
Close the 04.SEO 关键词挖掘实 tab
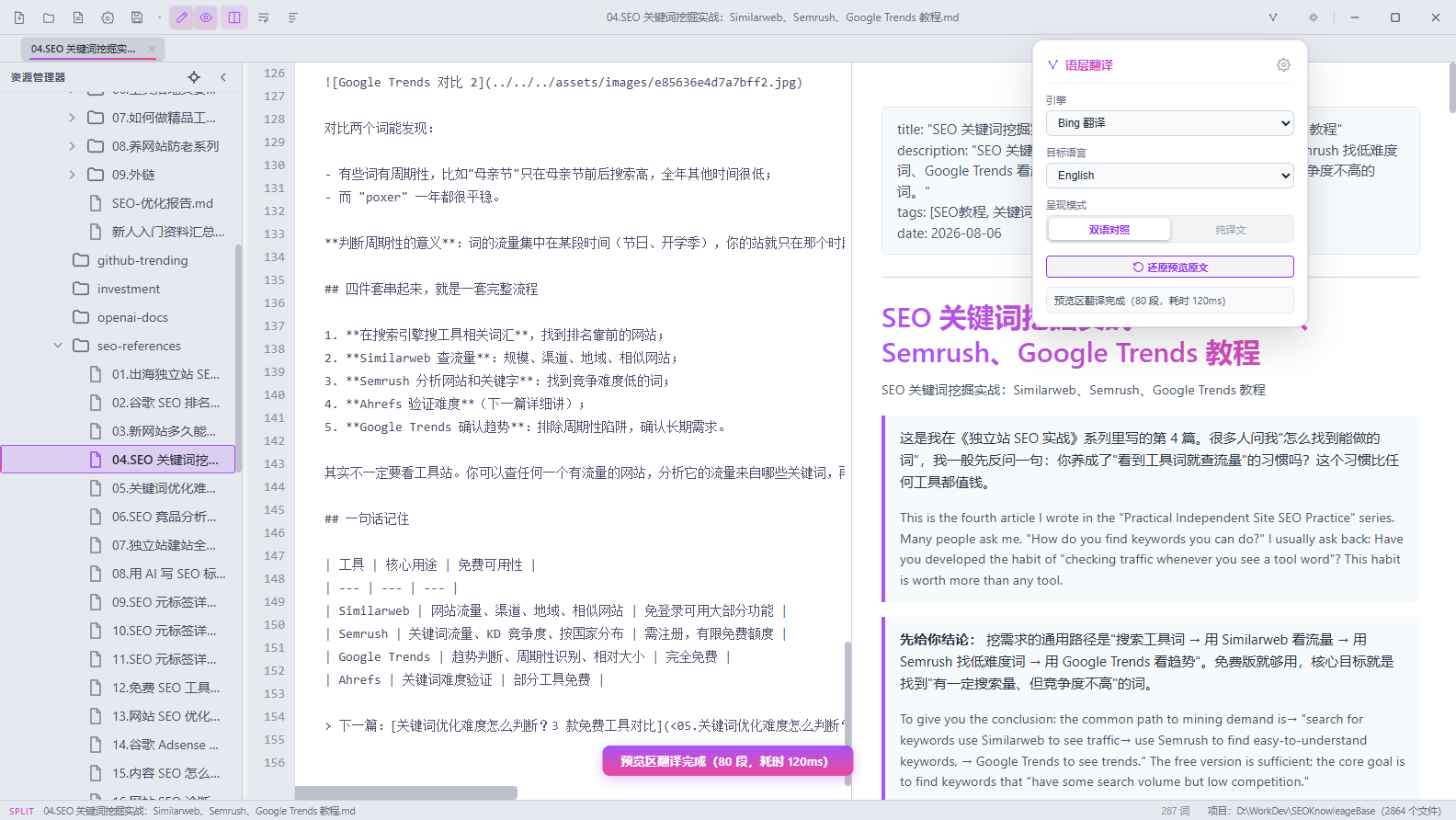click(152, 49)
